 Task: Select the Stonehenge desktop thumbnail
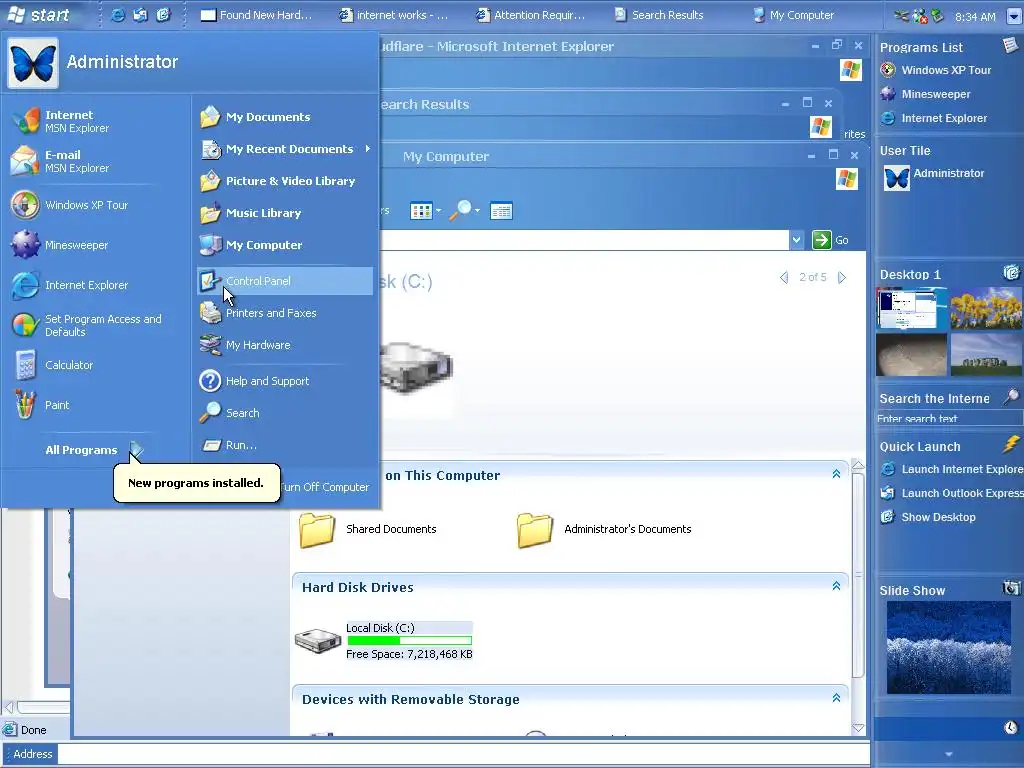click(x=986, y=355)
